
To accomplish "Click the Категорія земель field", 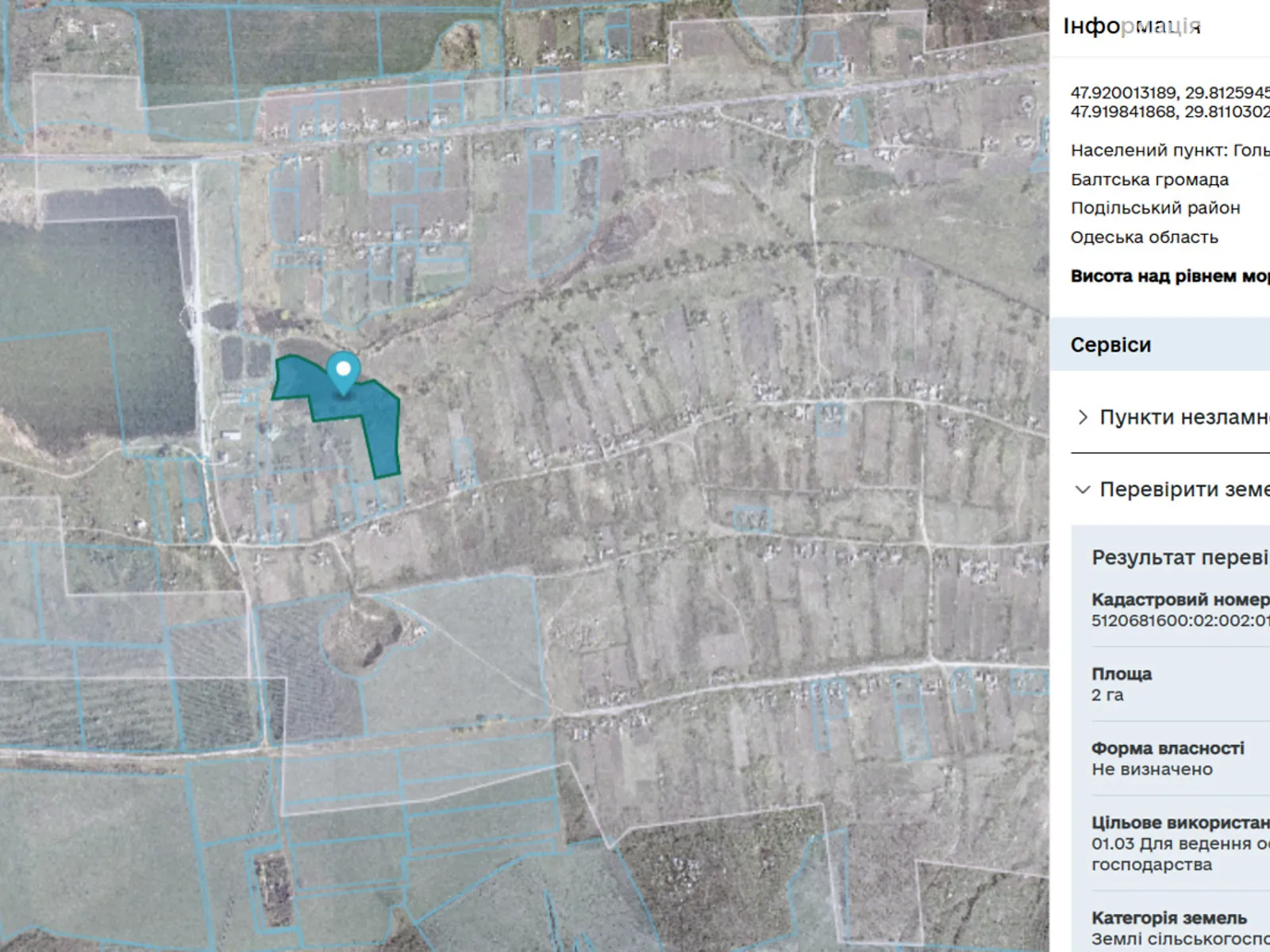I will click(x=1169, y=918).
